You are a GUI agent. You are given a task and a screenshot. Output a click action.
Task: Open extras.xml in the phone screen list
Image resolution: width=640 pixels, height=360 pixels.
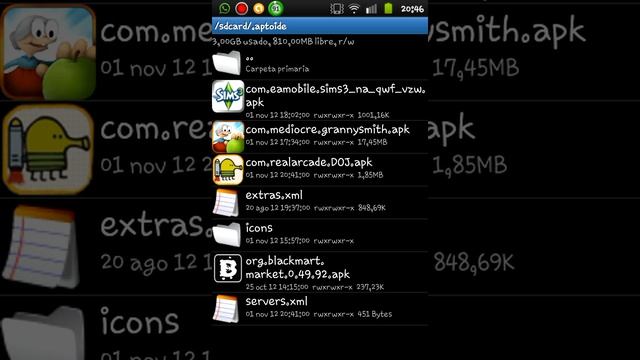274,196
